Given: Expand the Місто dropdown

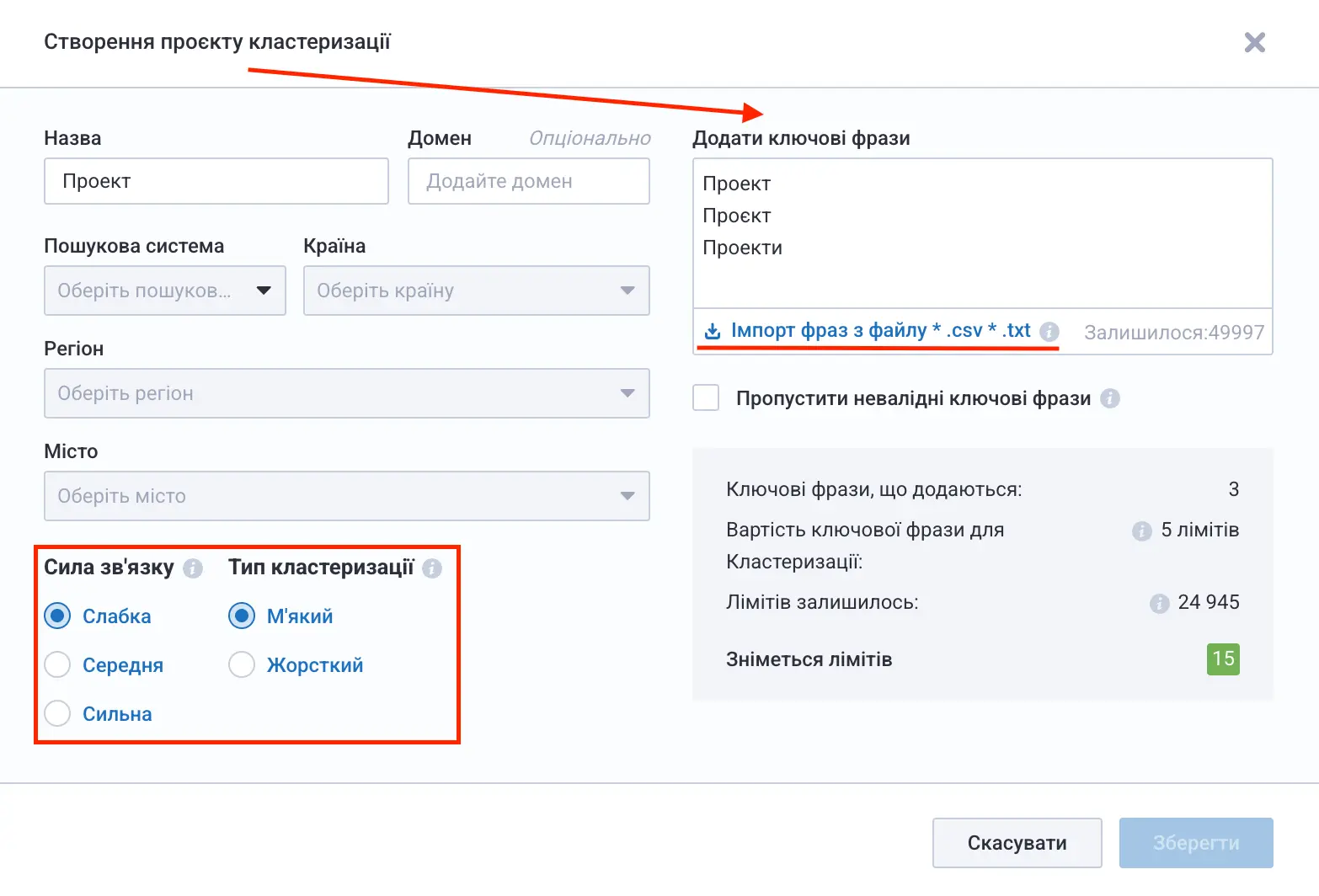Looking at the screenshot, I should 347,496.
